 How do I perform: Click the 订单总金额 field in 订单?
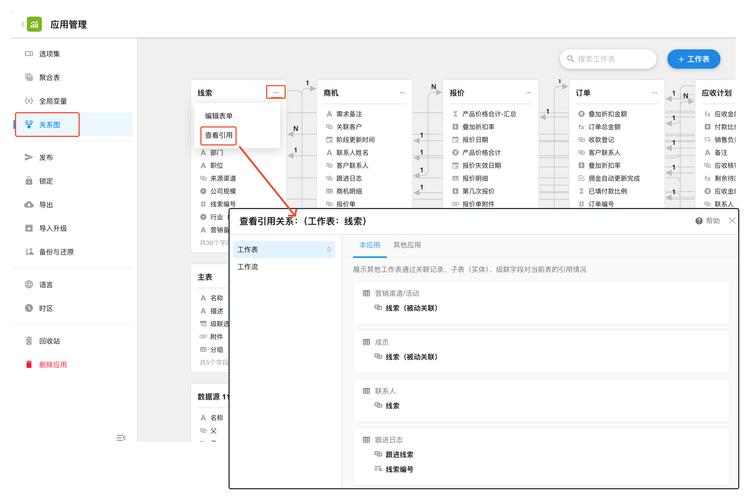(x=605, y=127)
